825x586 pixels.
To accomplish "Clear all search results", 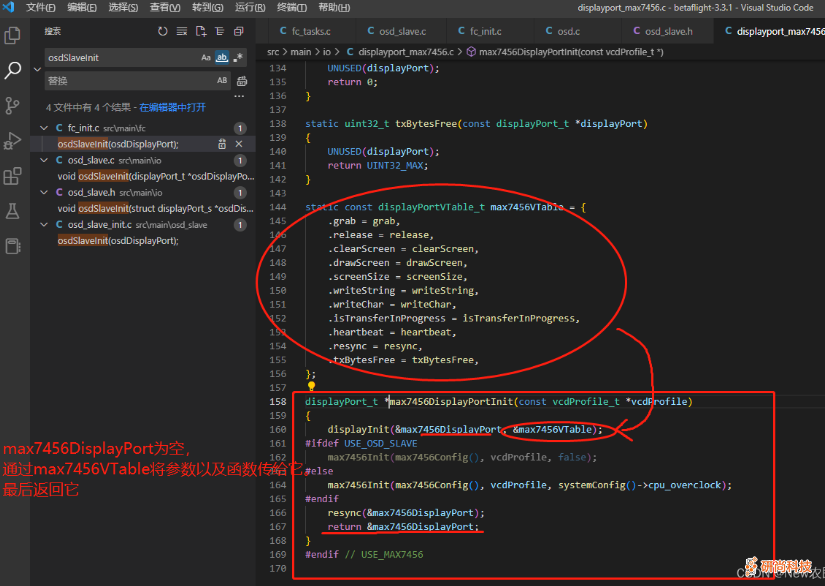I will pyautogui.click(x=181, y=32).
